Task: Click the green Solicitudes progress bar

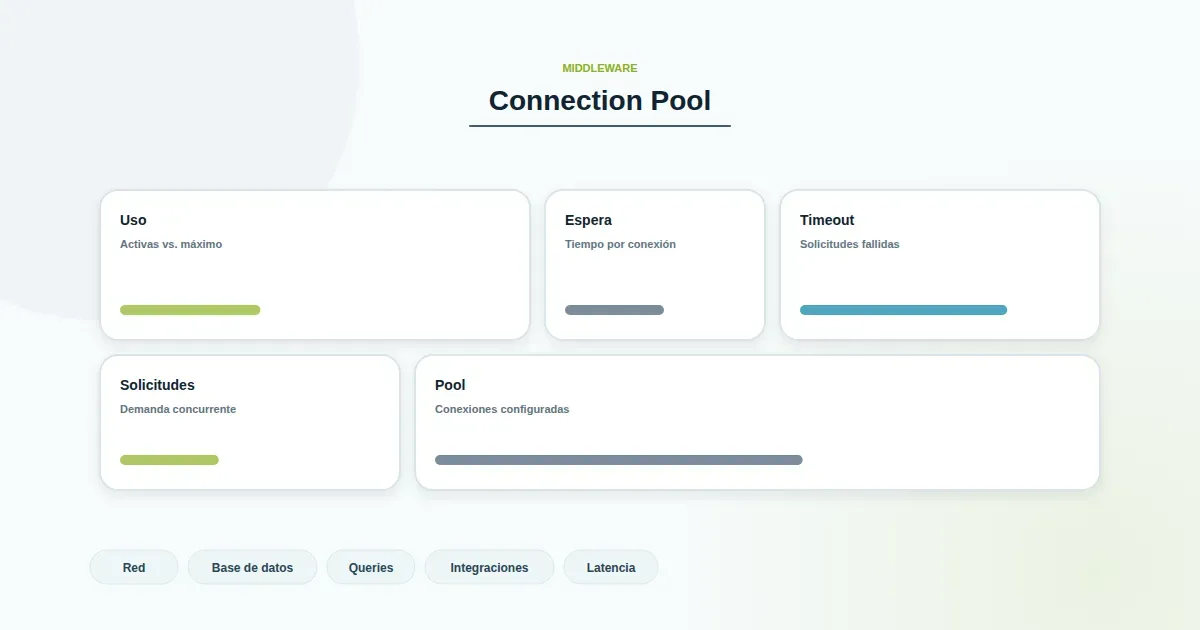Action: (x=169, y=460)
